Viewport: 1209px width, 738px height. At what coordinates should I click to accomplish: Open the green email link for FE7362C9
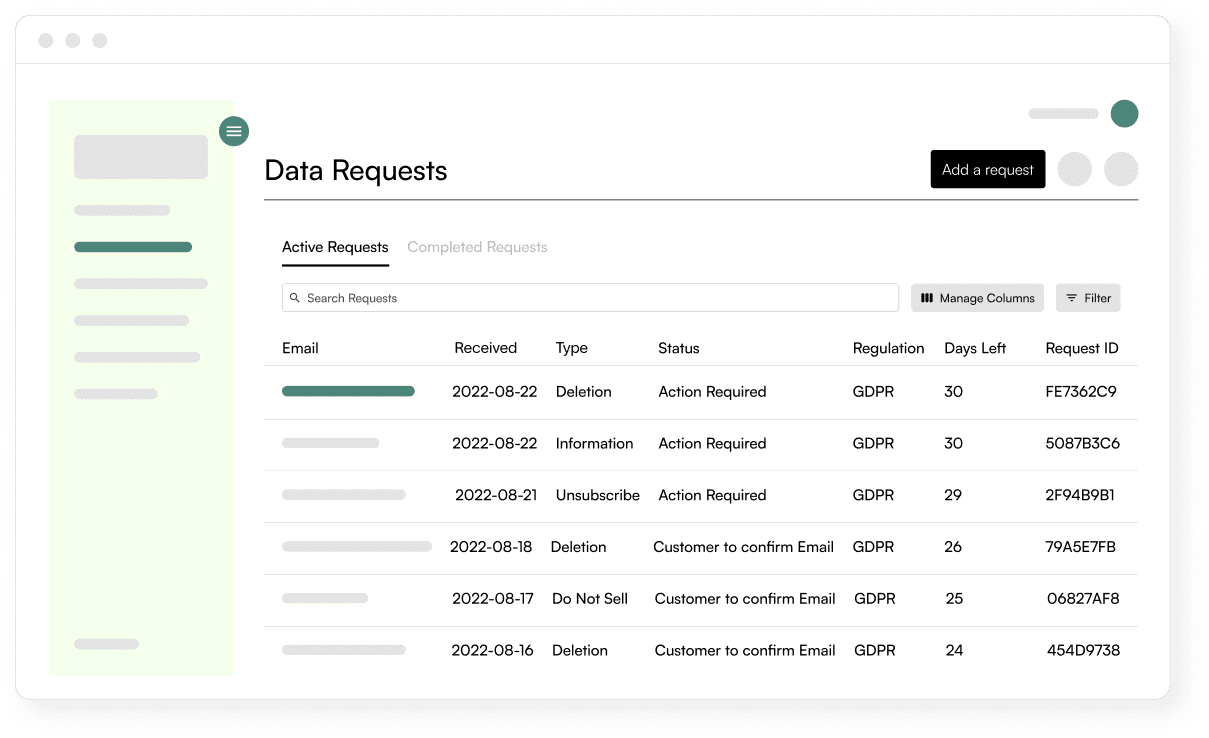[x=348, y=391]
